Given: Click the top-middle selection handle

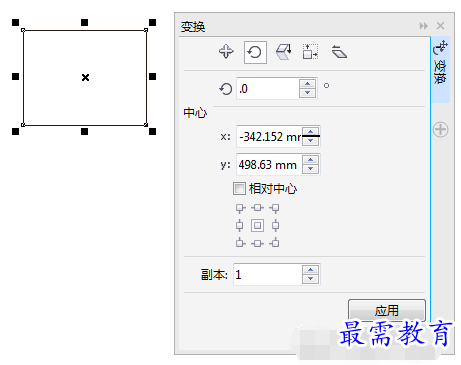Looking at the screenshot, I should (85, 22).
